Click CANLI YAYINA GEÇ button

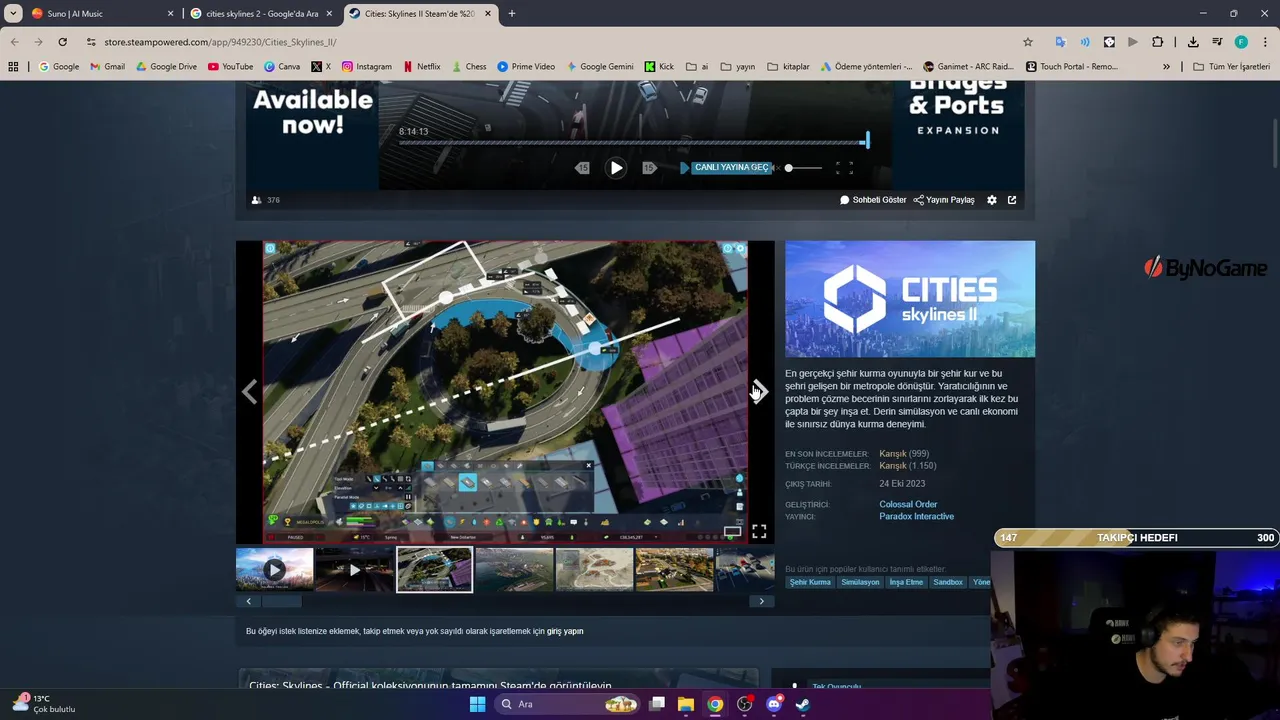[731, 168]
